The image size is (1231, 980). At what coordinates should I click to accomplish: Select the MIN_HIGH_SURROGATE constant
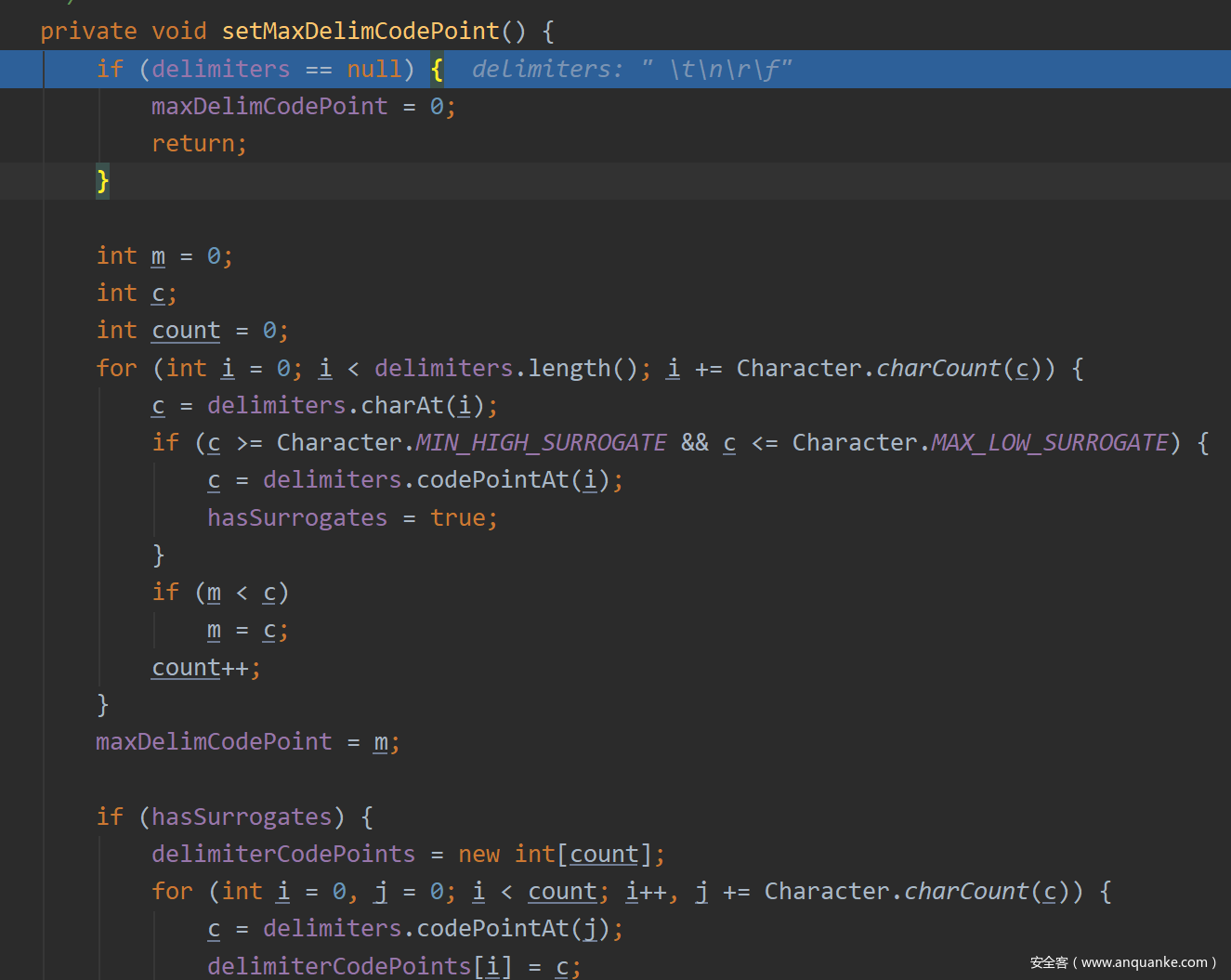point(541,443)
